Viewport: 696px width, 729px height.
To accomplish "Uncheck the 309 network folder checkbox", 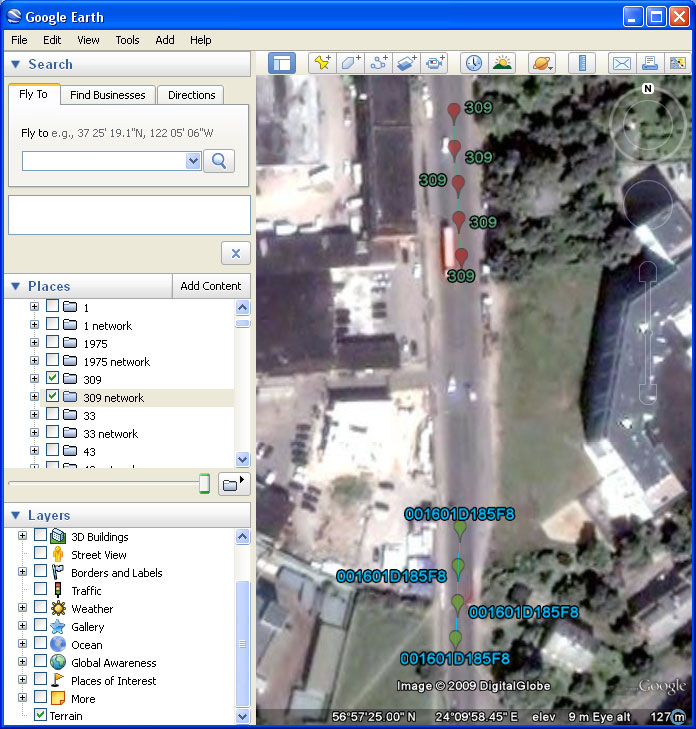I will 53,397.
